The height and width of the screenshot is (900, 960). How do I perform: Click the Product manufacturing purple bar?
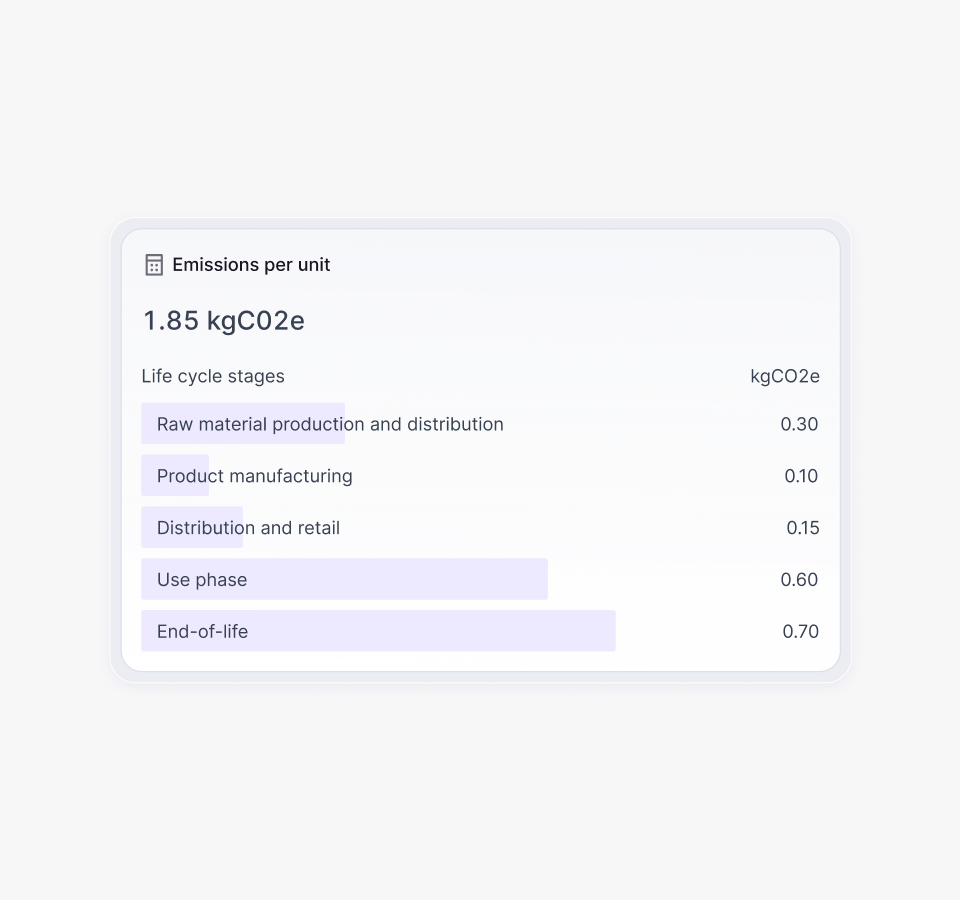[149, 476]
